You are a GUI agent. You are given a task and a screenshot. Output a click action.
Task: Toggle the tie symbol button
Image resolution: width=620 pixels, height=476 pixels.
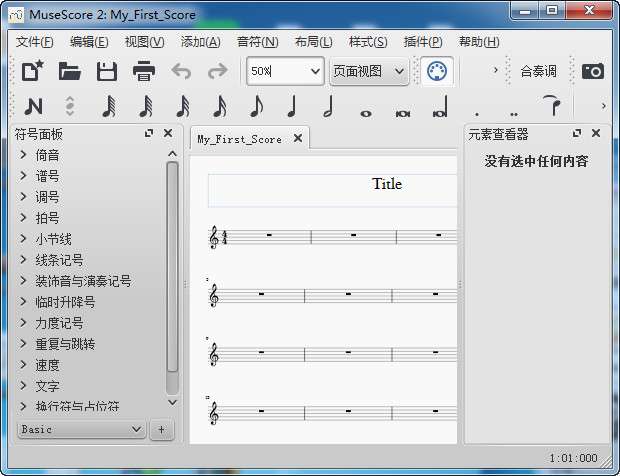(551, 106)
